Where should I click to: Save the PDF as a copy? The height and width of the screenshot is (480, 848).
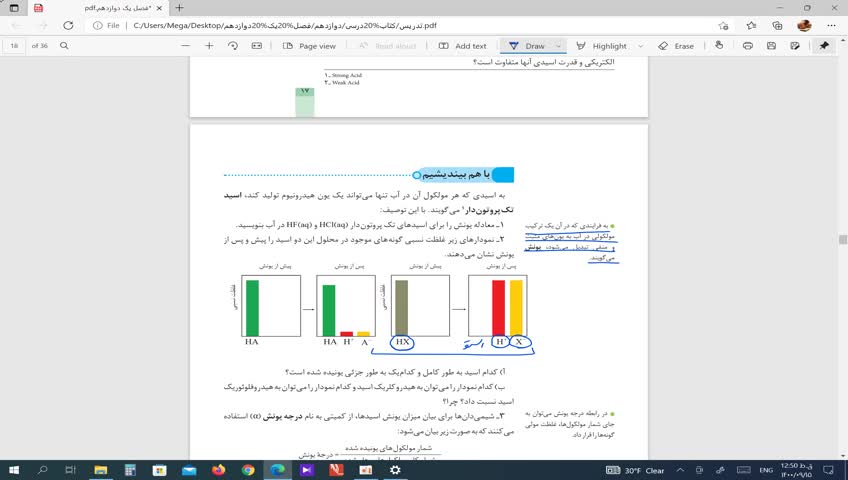(x=795, y=46)
